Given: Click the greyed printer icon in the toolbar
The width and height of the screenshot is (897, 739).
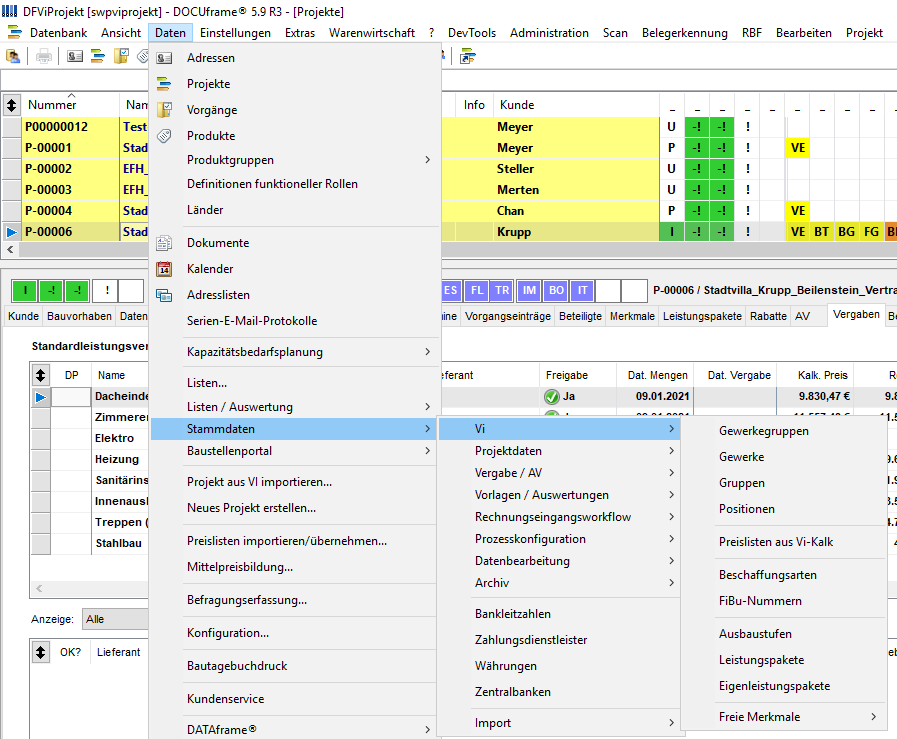Looking at the screenshot, I should (x=43, y=57).
